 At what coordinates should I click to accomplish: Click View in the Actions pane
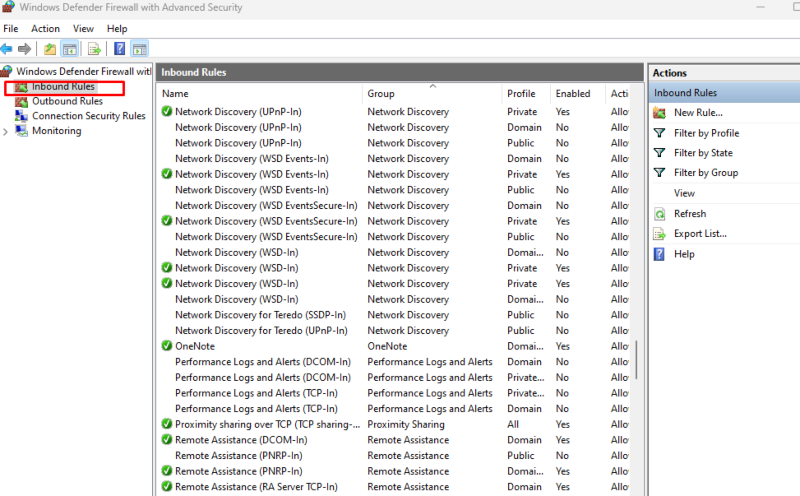point(684,193)
